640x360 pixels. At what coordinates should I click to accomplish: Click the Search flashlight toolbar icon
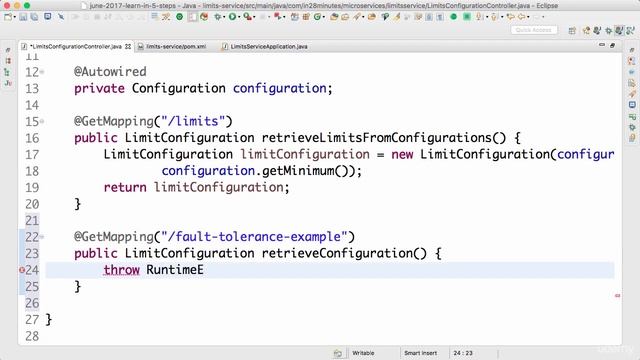point(357,17)
